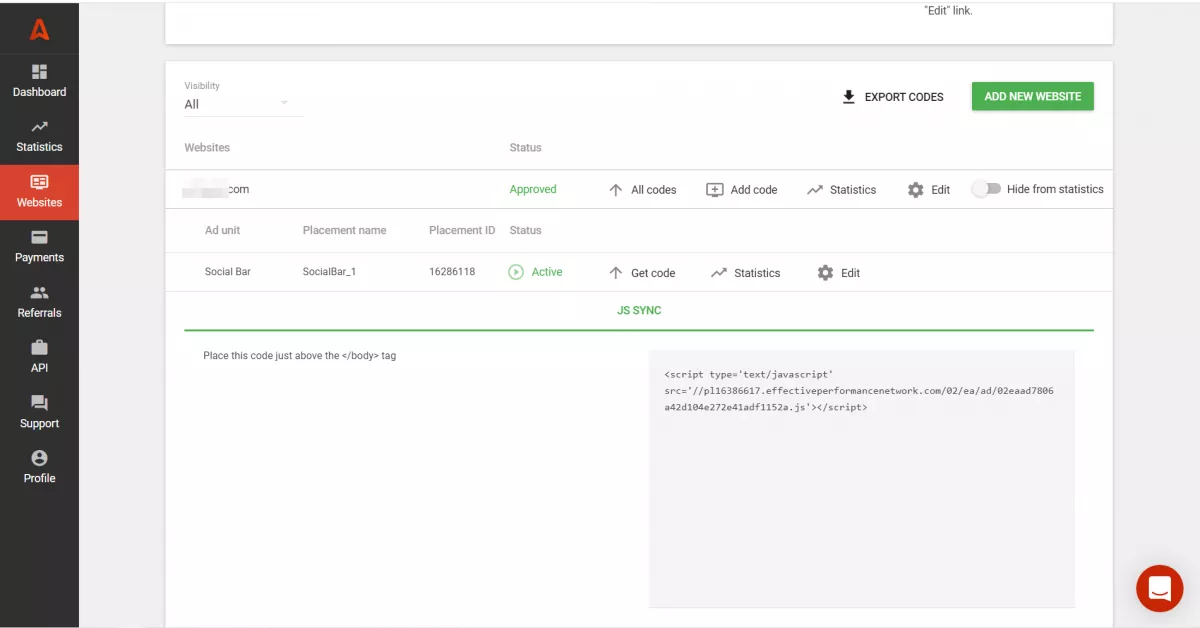
Task: Click the blurred website domain name
Action: point(217,189)
